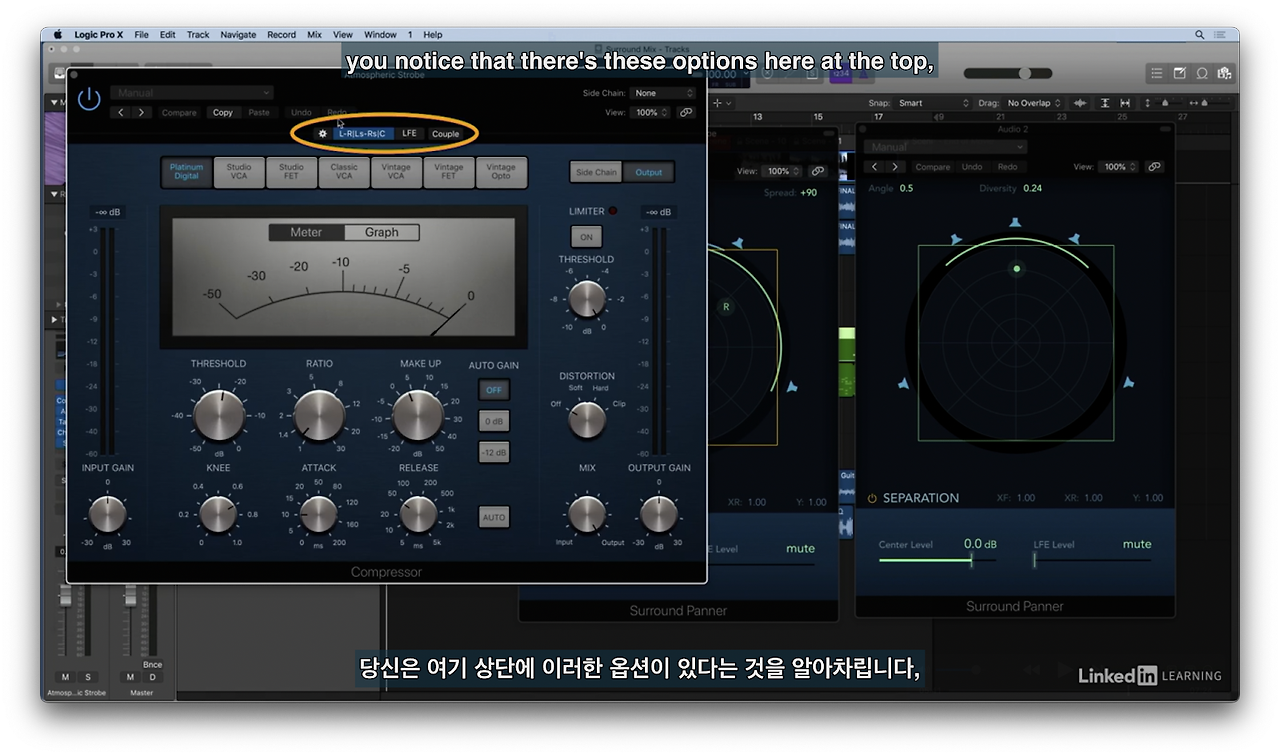Screen dimensions: 1280x756
Task: Click next preset arrow in Audio 2 panner
Action: 895,167
